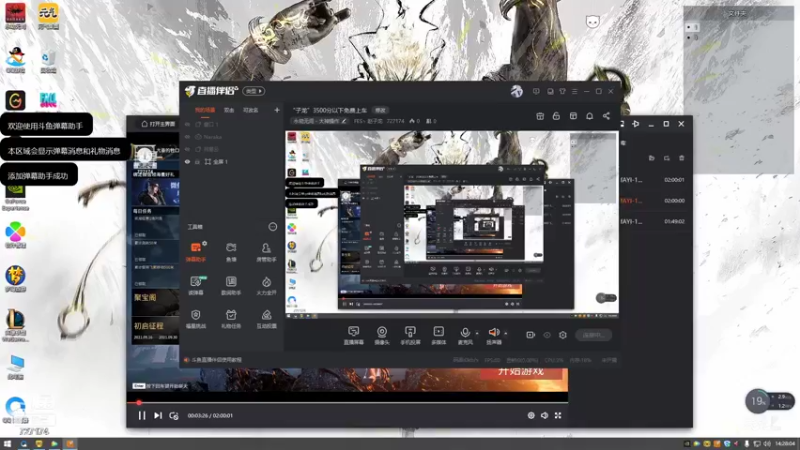Click the feedback message icon in the title bar
Screen dimensions: 800x450
[536, 91]
